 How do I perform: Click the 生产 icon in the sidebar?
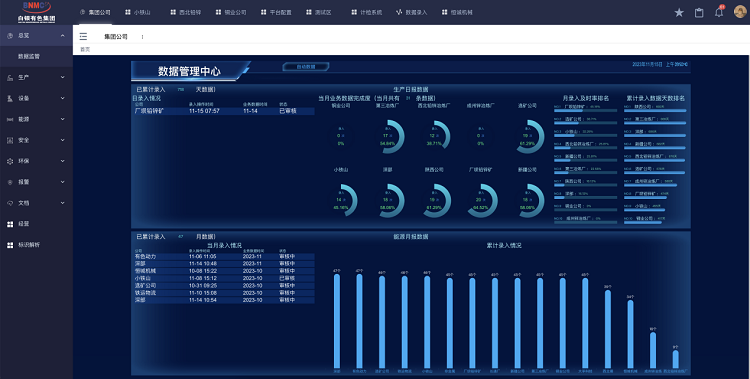(10, 78)
